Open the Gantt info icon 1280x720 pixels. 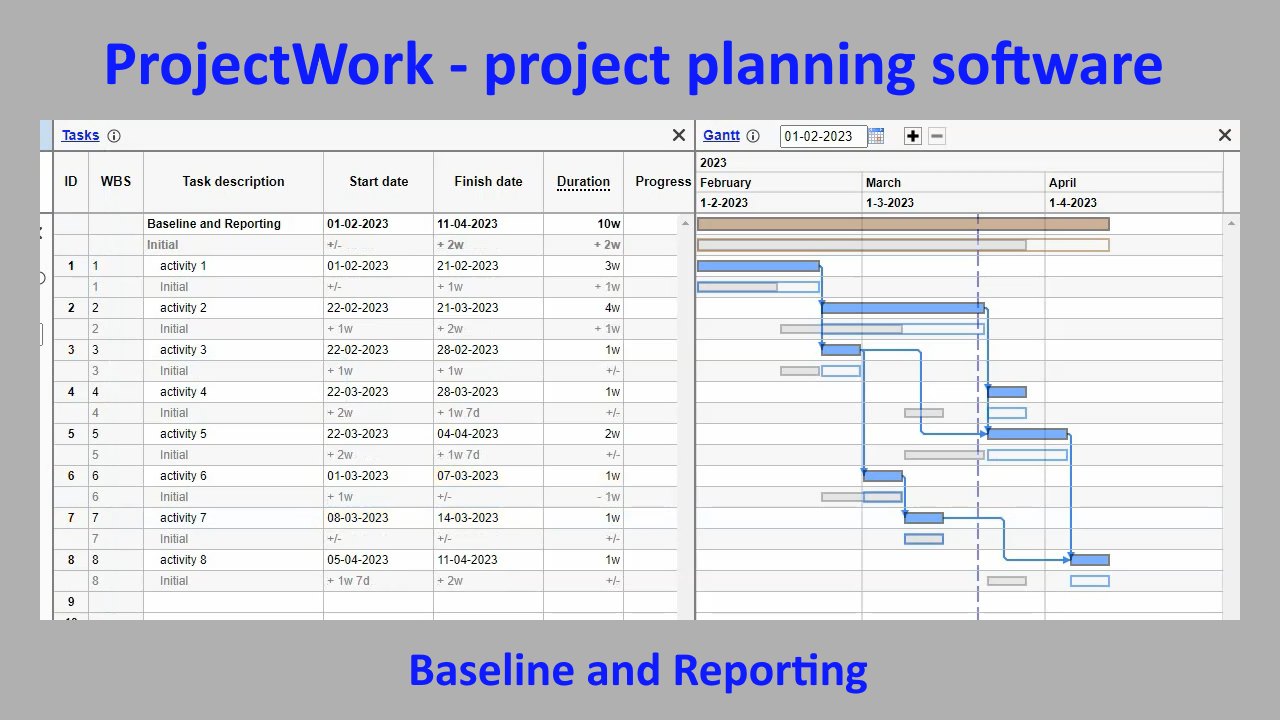pyautogui.click(x=753, y=136)
